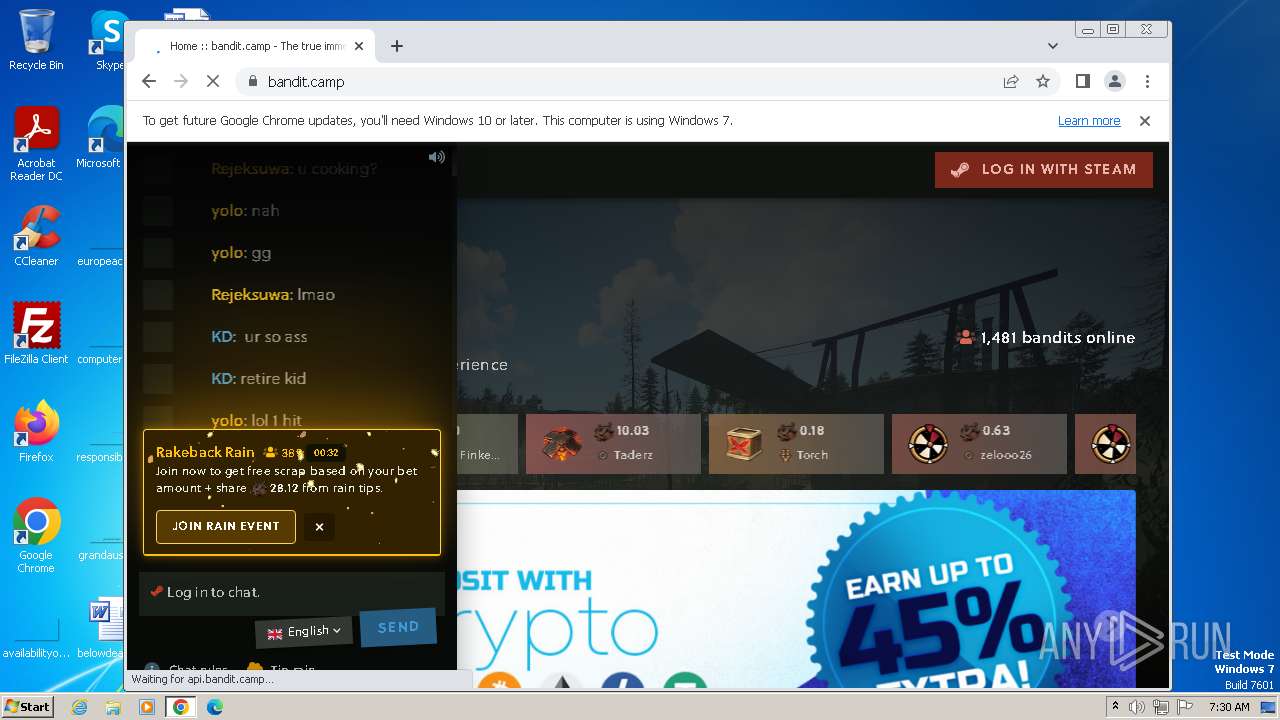Viewport: 1280px width, 720px height.
Task: Open the CCleaner desktop icon
Action: pos(36,236)
